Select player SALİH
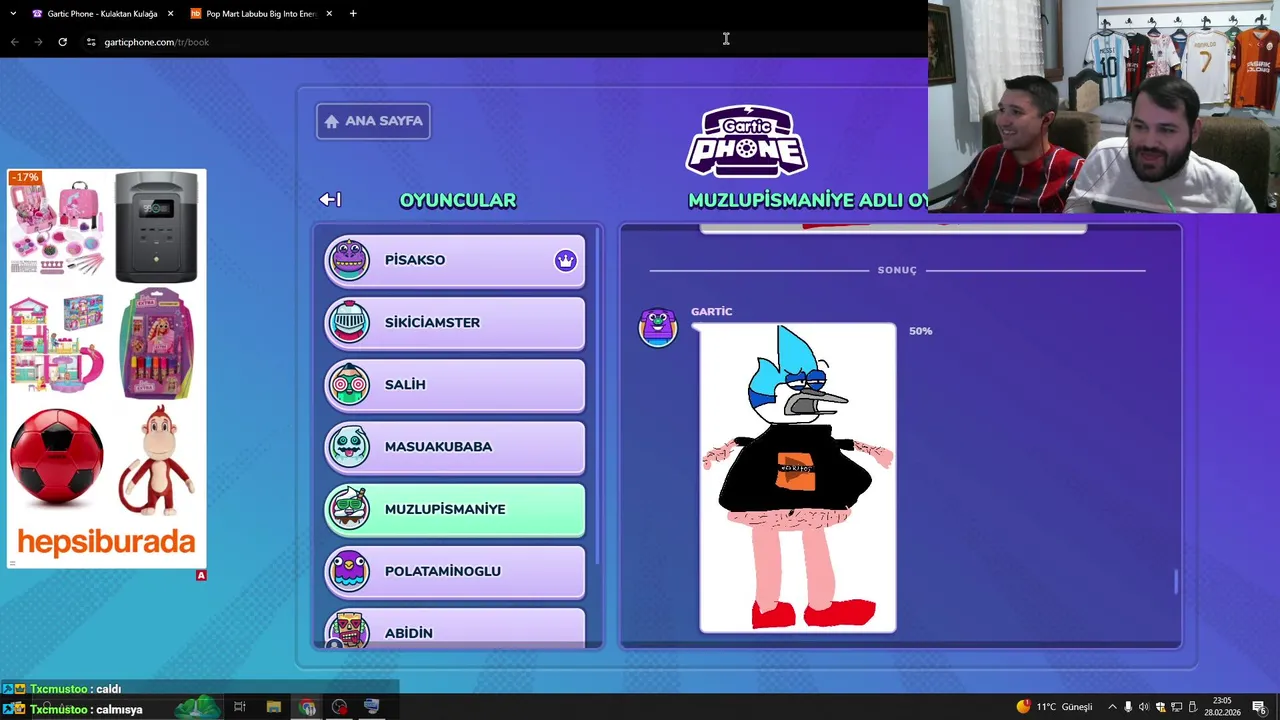1280x720 pixels. point(455,385)
